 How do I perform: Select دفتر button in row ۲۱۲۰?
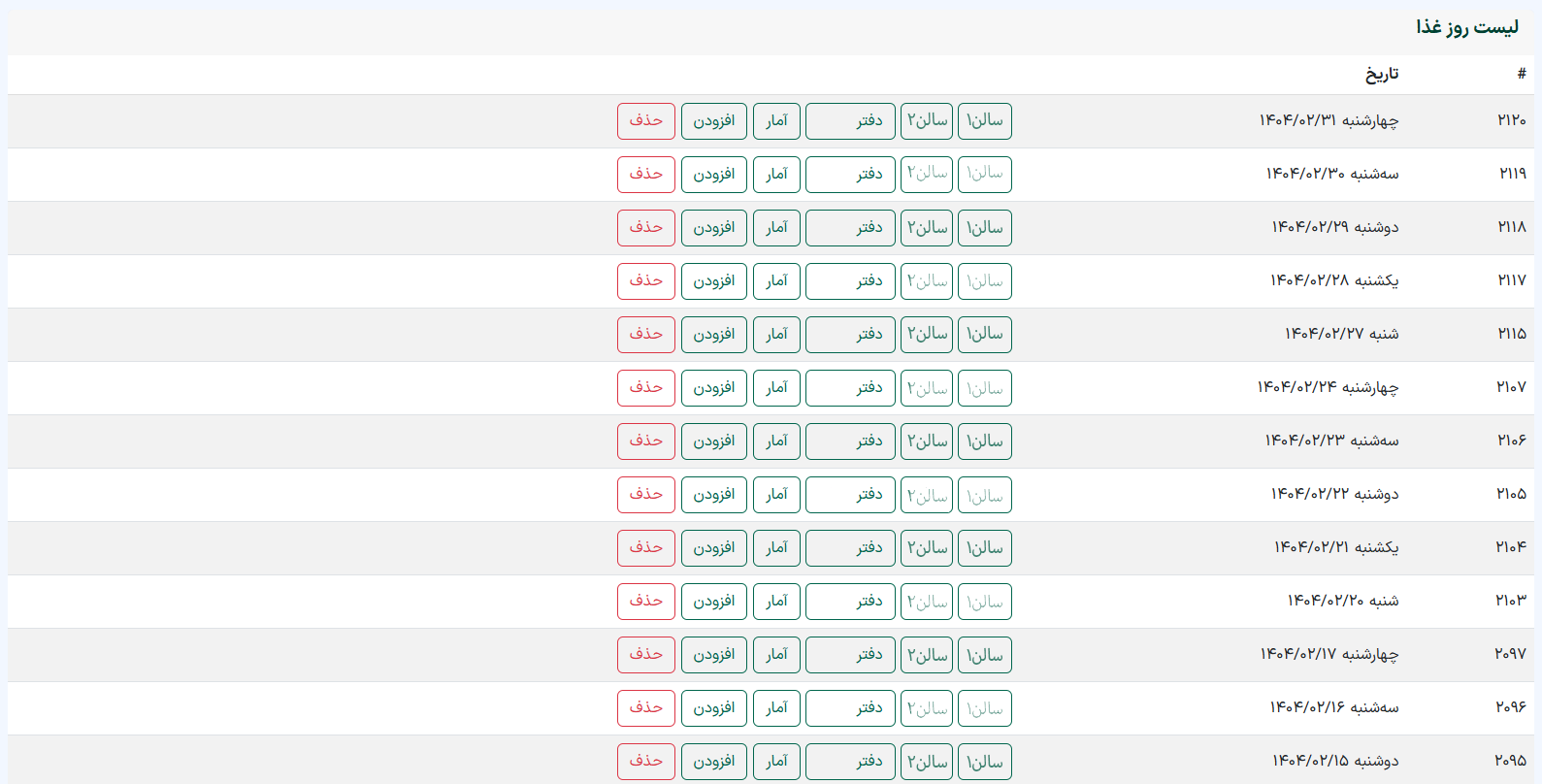click(850, 121)
